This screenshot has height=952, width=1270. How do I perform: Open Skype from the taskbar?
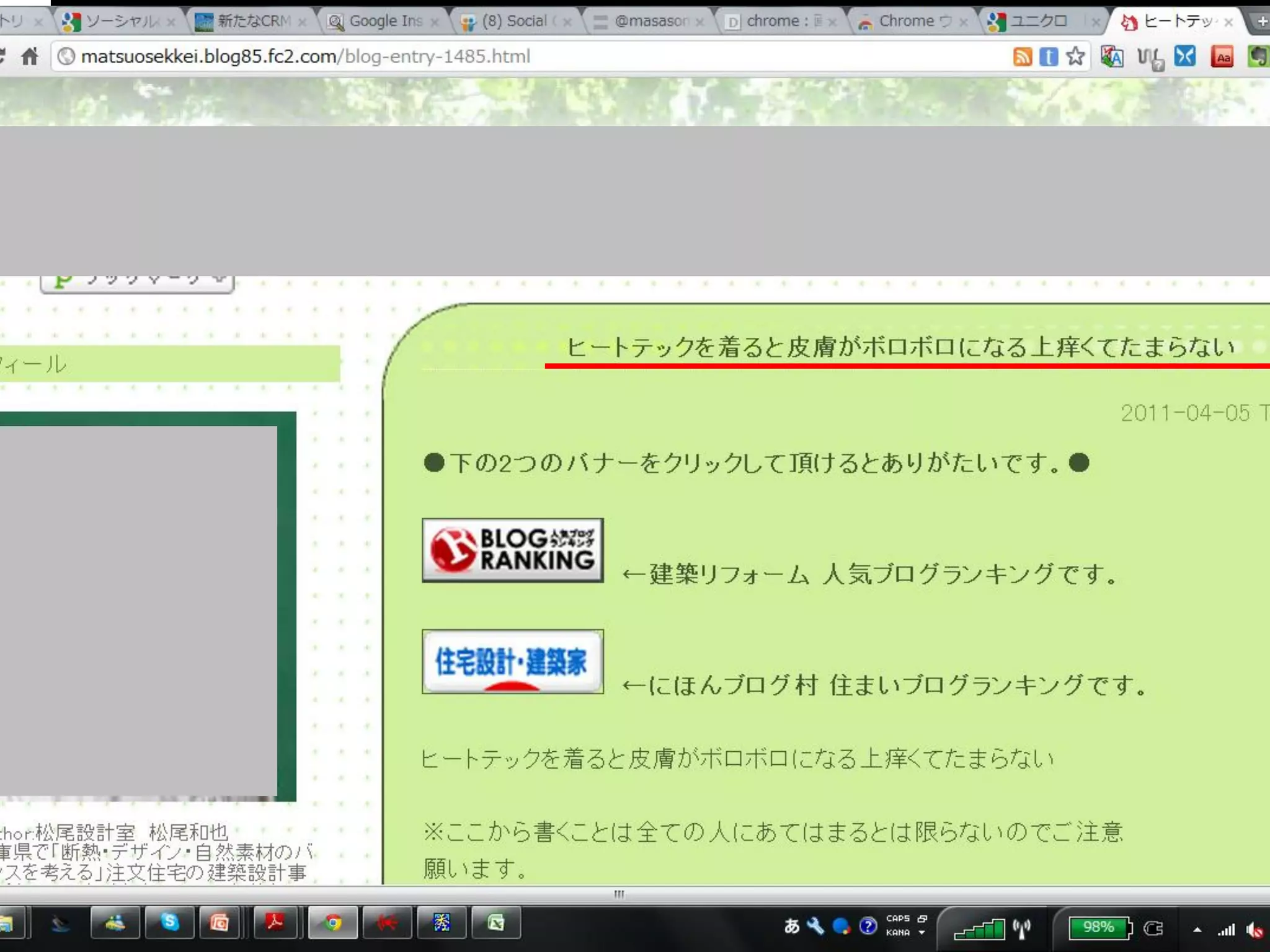pyautogui.click(x=169, y=923)
